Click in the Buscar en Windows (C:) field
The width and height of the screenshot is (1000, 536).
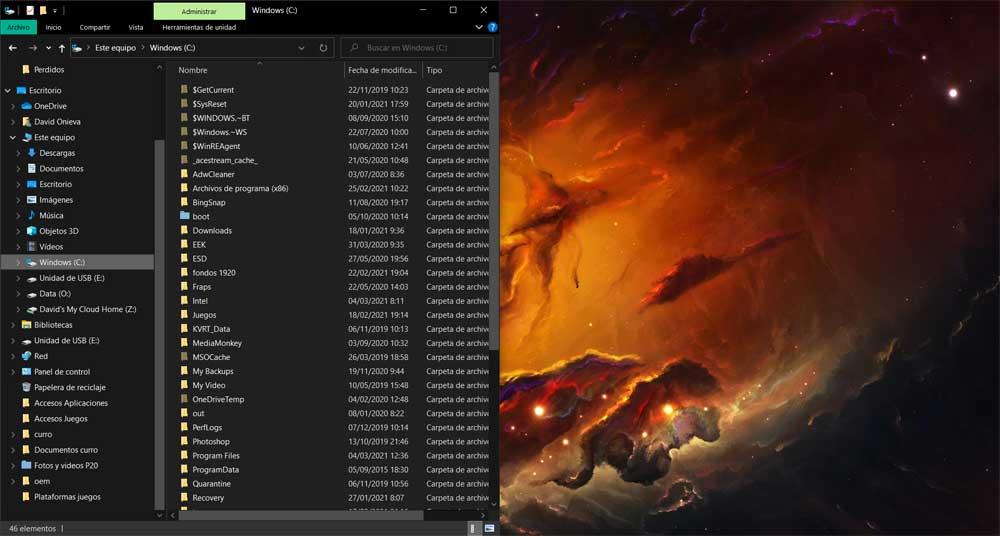tap(416, 48)
